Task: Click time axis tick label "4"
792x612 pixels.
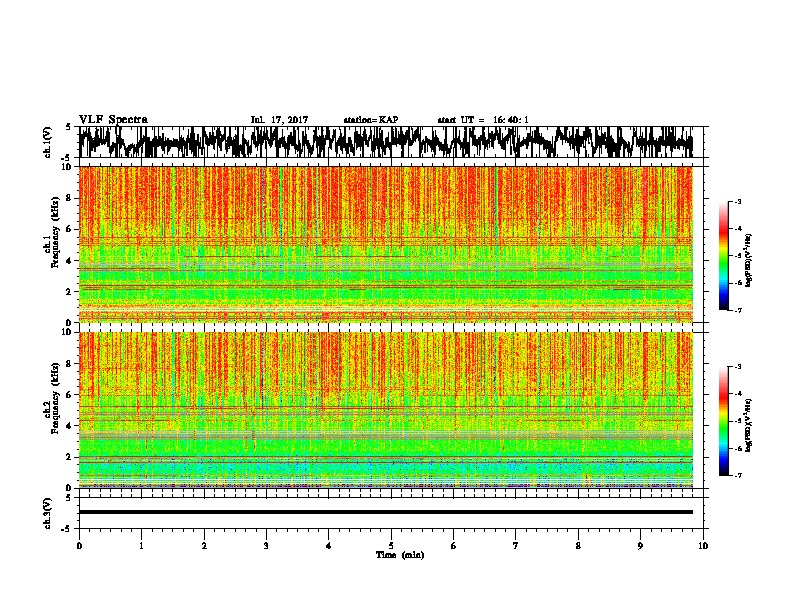Action: point(329,546)
